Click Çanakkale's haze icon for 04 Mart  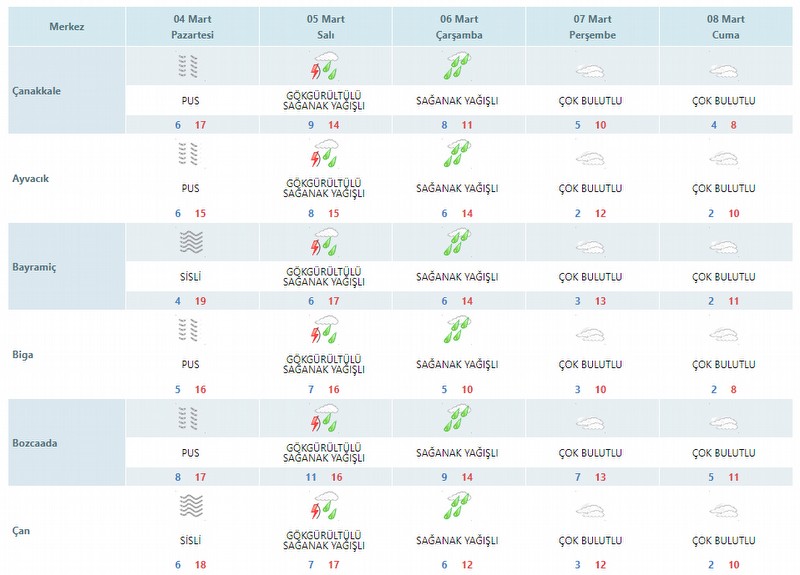[x=188, y=67]
